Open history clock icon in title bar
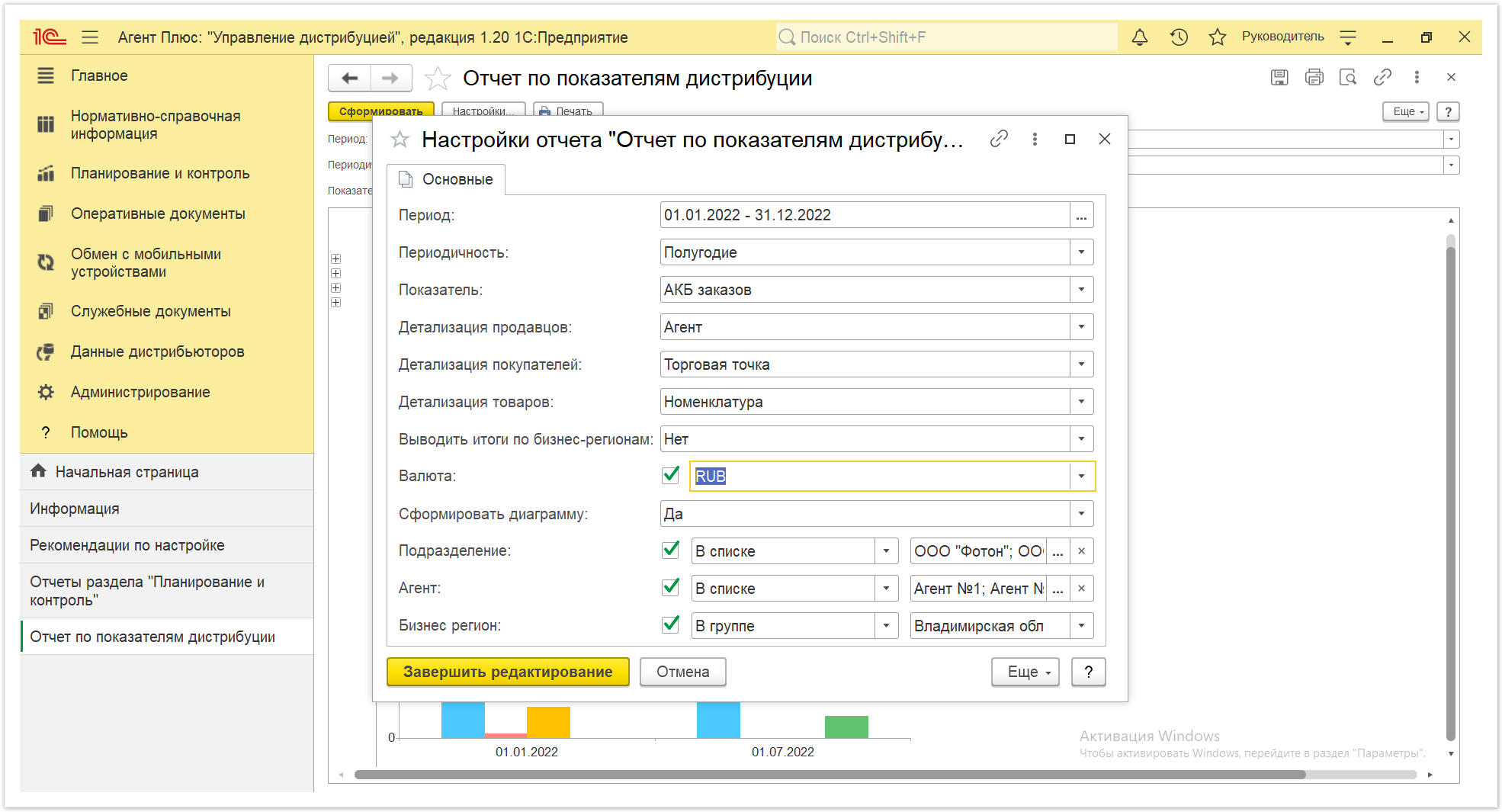Screen dimensions: 1502x812 1179,37
